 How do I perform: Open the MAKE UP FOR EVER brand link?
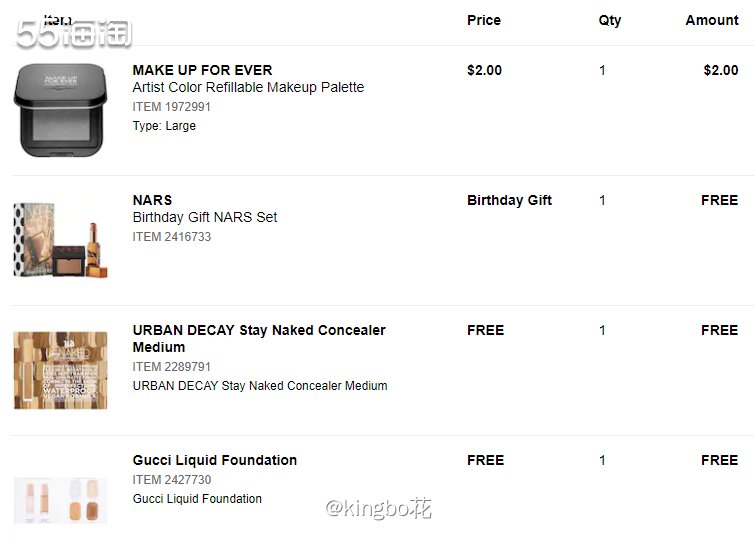pyautogui.click(x=202, y=70)
